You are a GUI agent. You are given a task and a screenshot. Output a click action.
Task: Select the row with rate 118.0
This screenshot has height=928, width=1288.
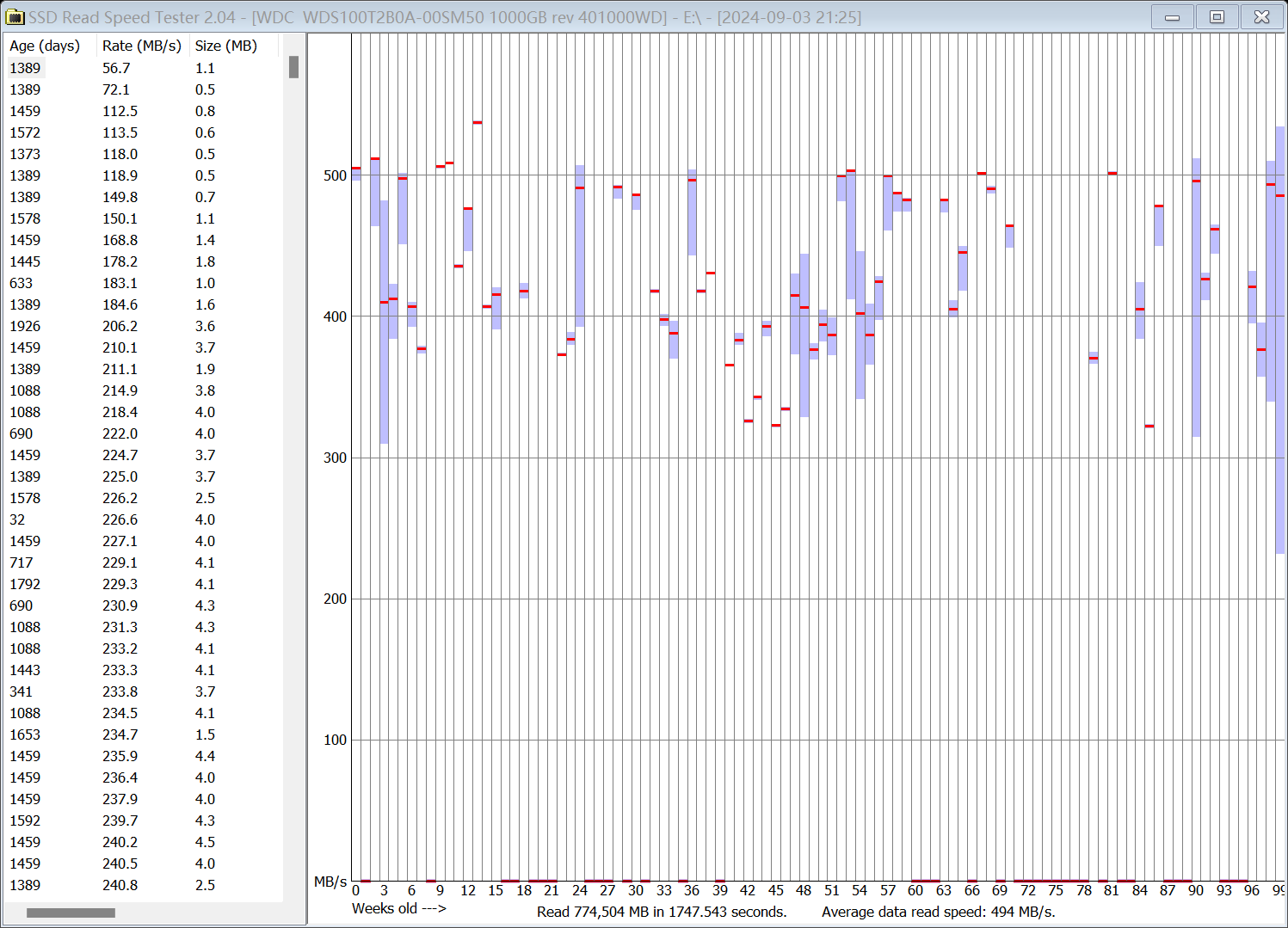coord(143,154)
